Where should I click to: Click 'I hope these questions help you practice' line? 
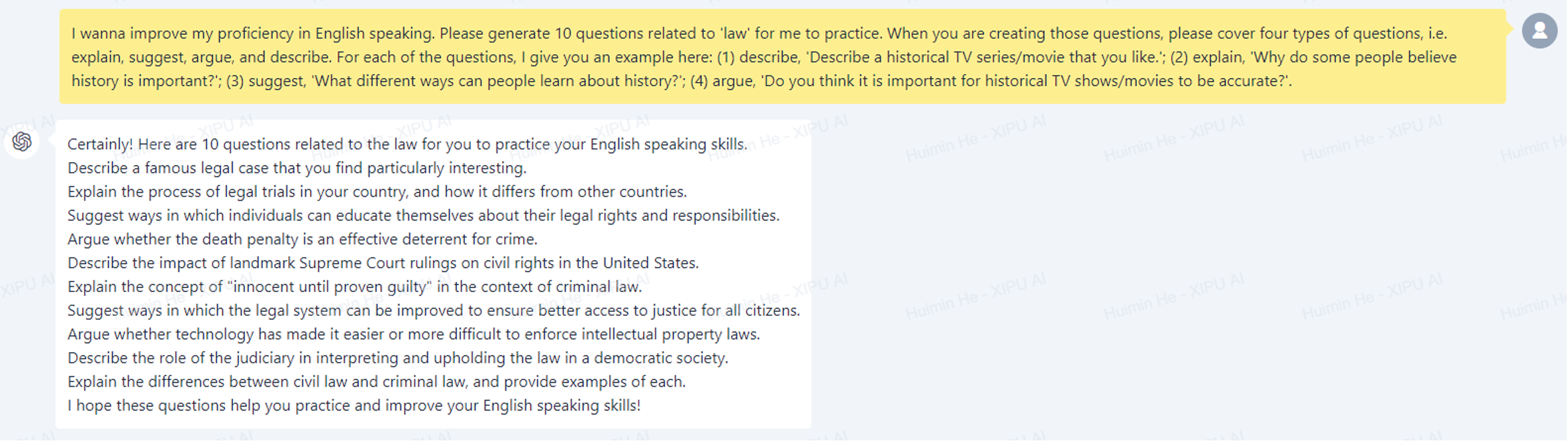point(354,406)
